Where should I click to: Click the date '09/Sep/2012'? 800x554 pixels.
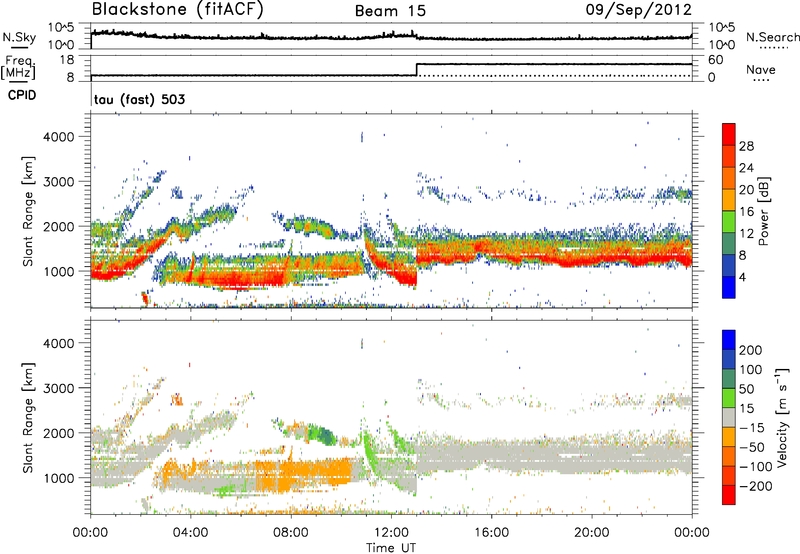[x=639, y=10]
